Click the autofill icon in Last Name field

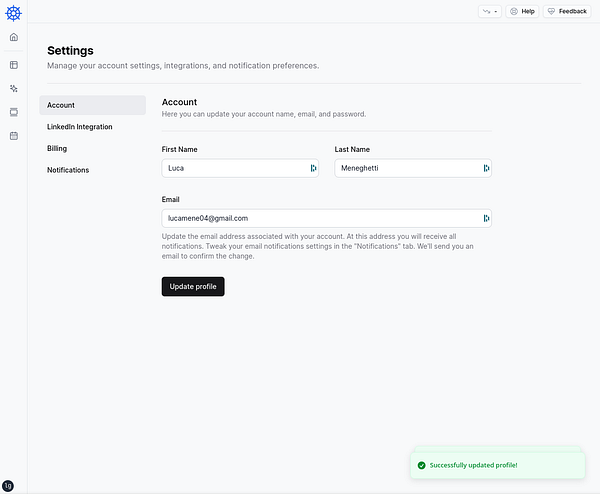[x=486, y=168]
